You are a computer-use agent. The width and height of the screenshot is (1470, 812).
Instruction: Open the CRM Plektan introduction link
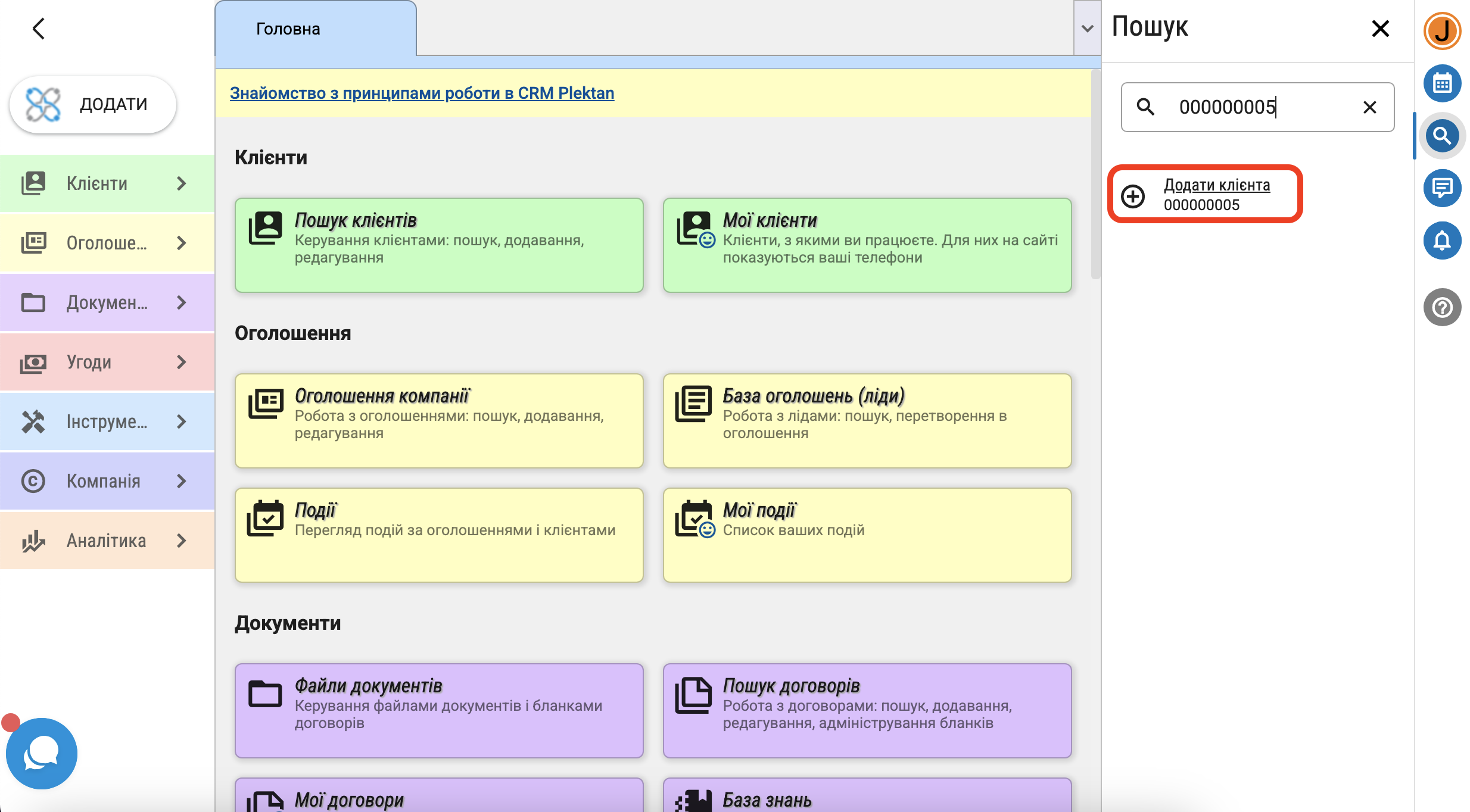422,93
